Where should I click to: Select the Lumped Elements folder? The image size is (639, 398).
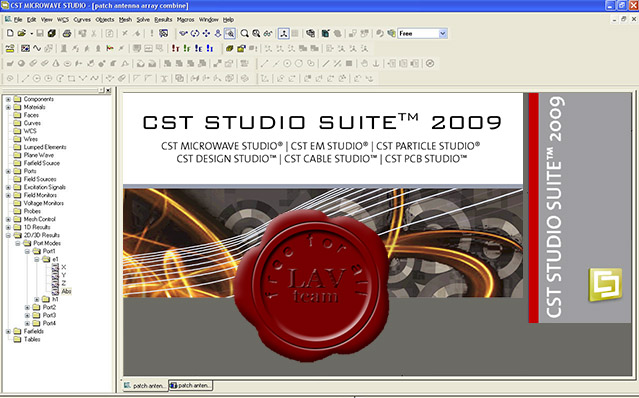coord(45,147)
